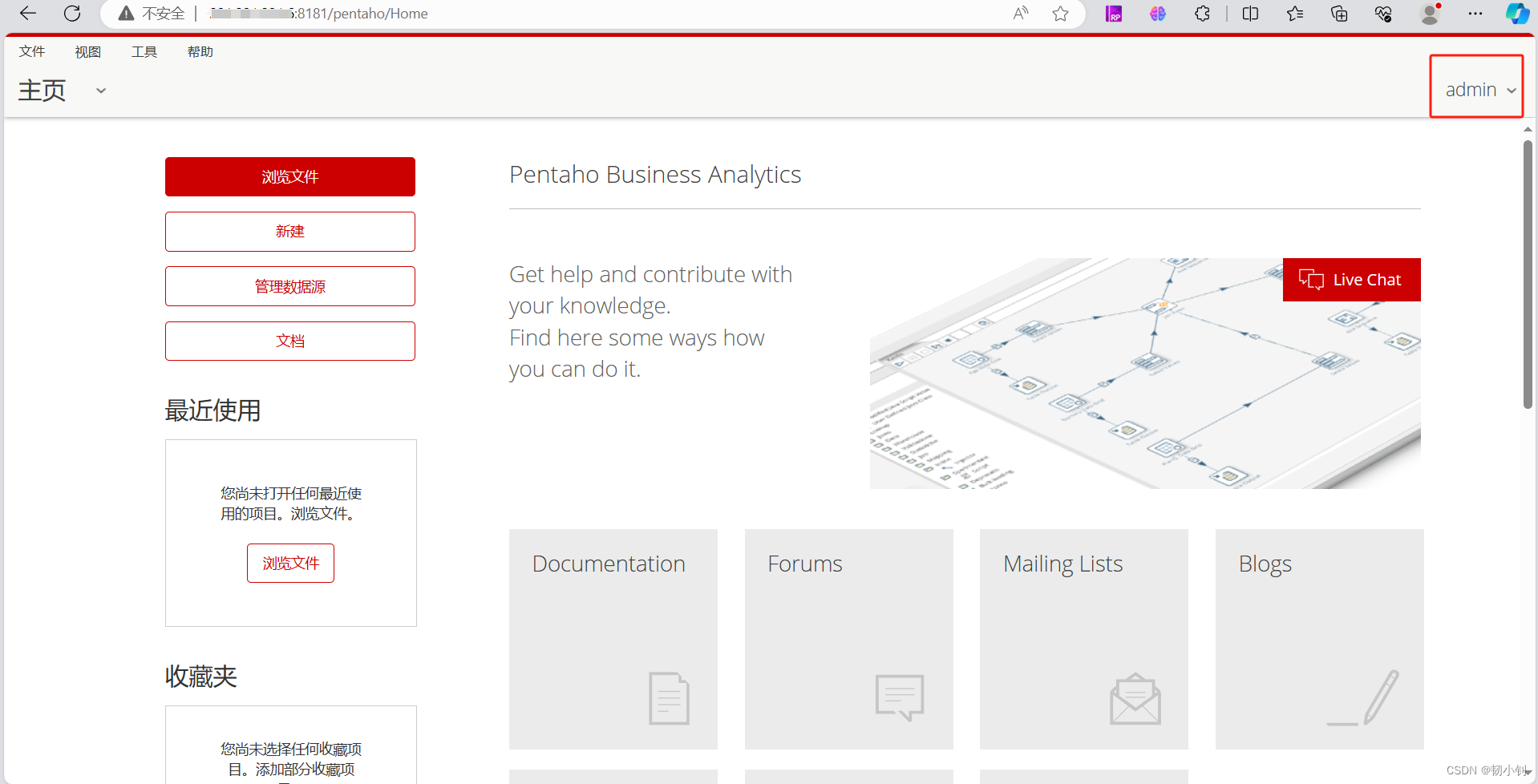Click the scrollbar up arrow
Viewport: 1538px width, 784px height.
coord(1528,128)
